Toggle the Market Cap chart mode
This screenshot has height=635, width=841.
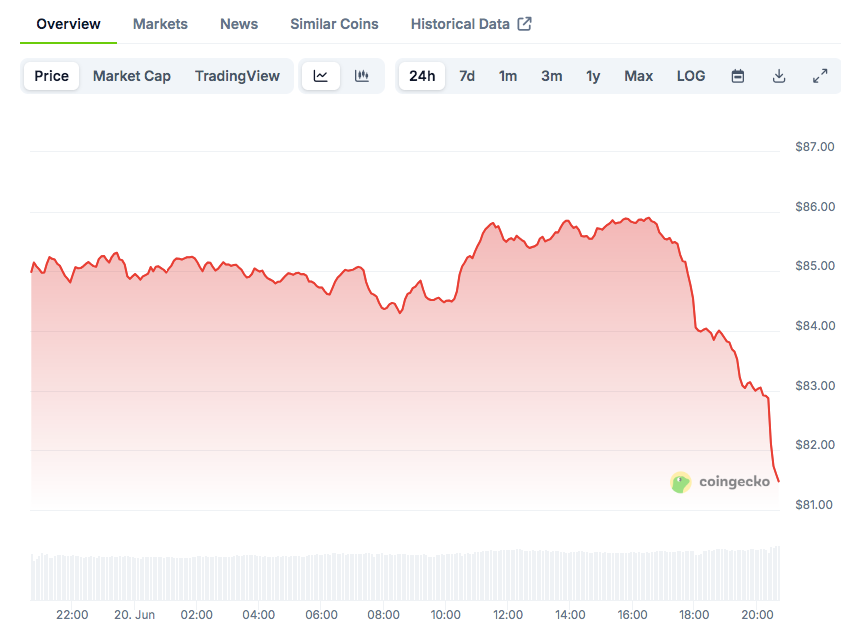132,76
